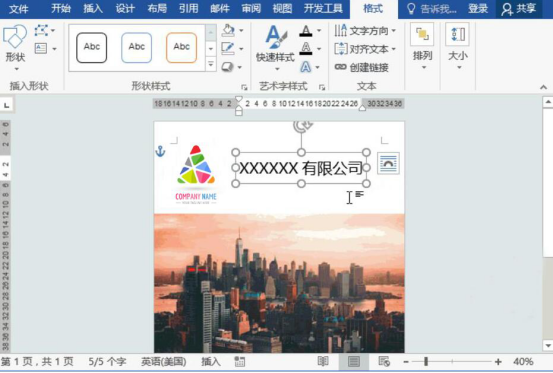The image size is (553, 373).
Task: Switch to the Layout tab
Action: 157,8
